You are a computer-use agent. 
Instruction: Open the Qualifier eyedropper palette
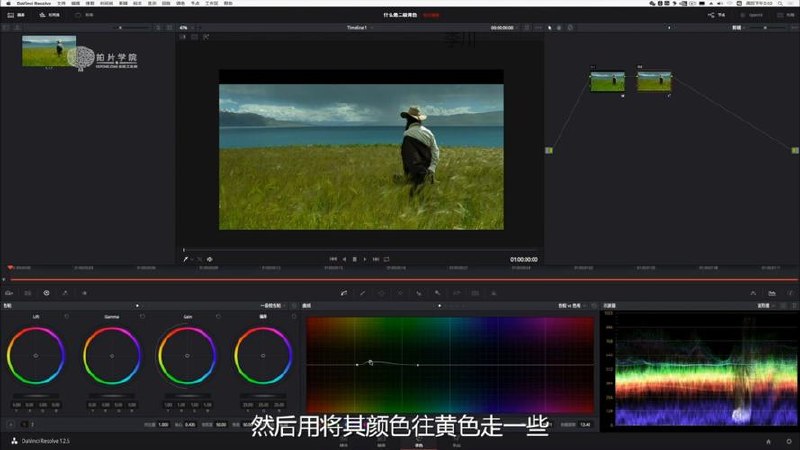[x=363, y=293]
